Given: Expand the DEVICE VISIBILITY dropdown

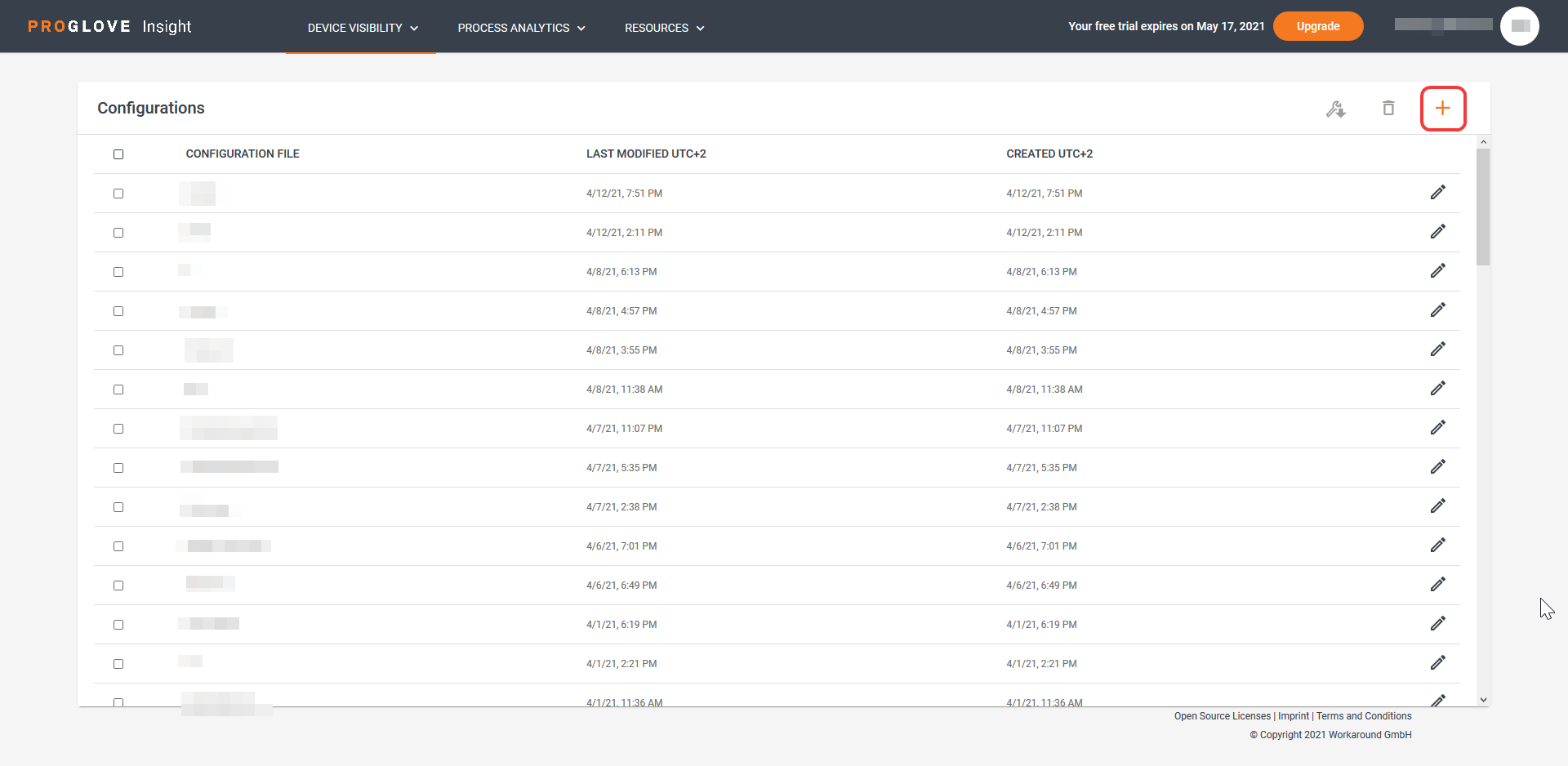Looking at the screenshot, I should pos(413,28).
